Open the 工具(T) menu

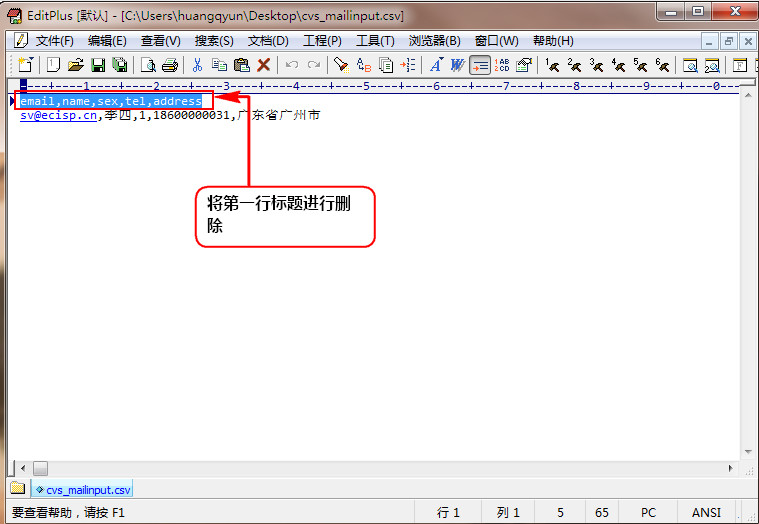[x=375, y=41]
